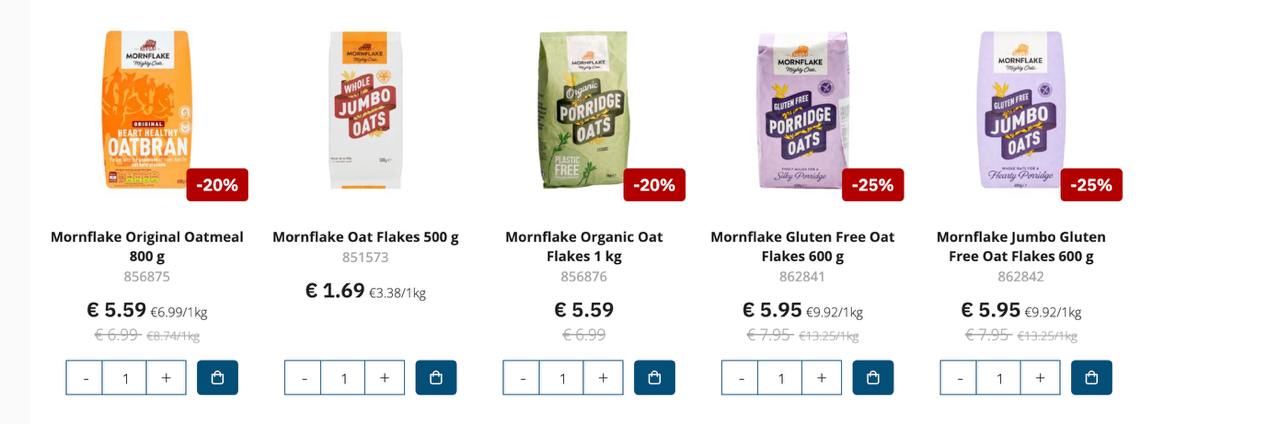Increase quantity of Original Oatmeal 800 g
Image resolution: width=1280 pixels, height=424 pixels.
(x=166, y=378)
